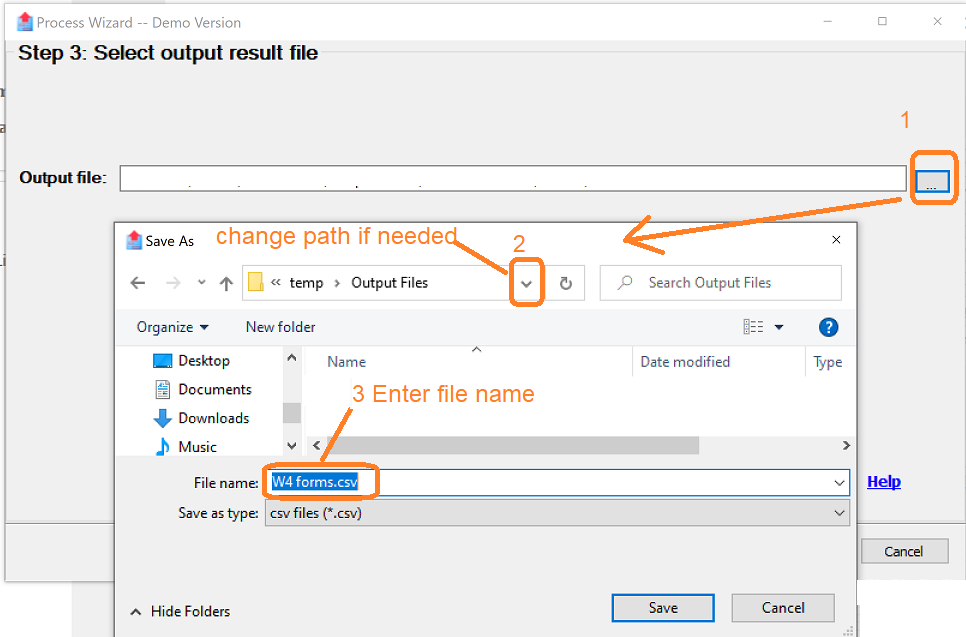Open the Help question mark icon
This screenshot has width=966, height=637.
(x=829, y=327)
